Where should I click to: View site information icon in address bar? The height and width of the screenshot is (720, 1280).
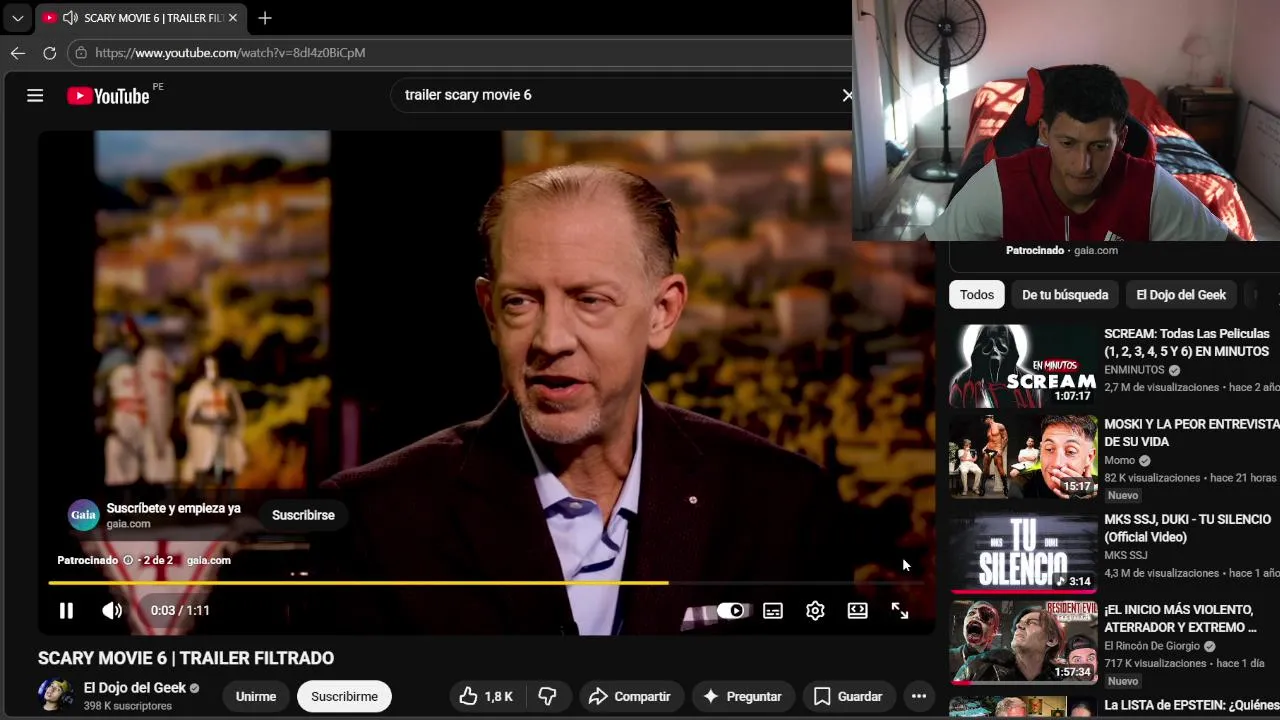click(x=82, y=53)
